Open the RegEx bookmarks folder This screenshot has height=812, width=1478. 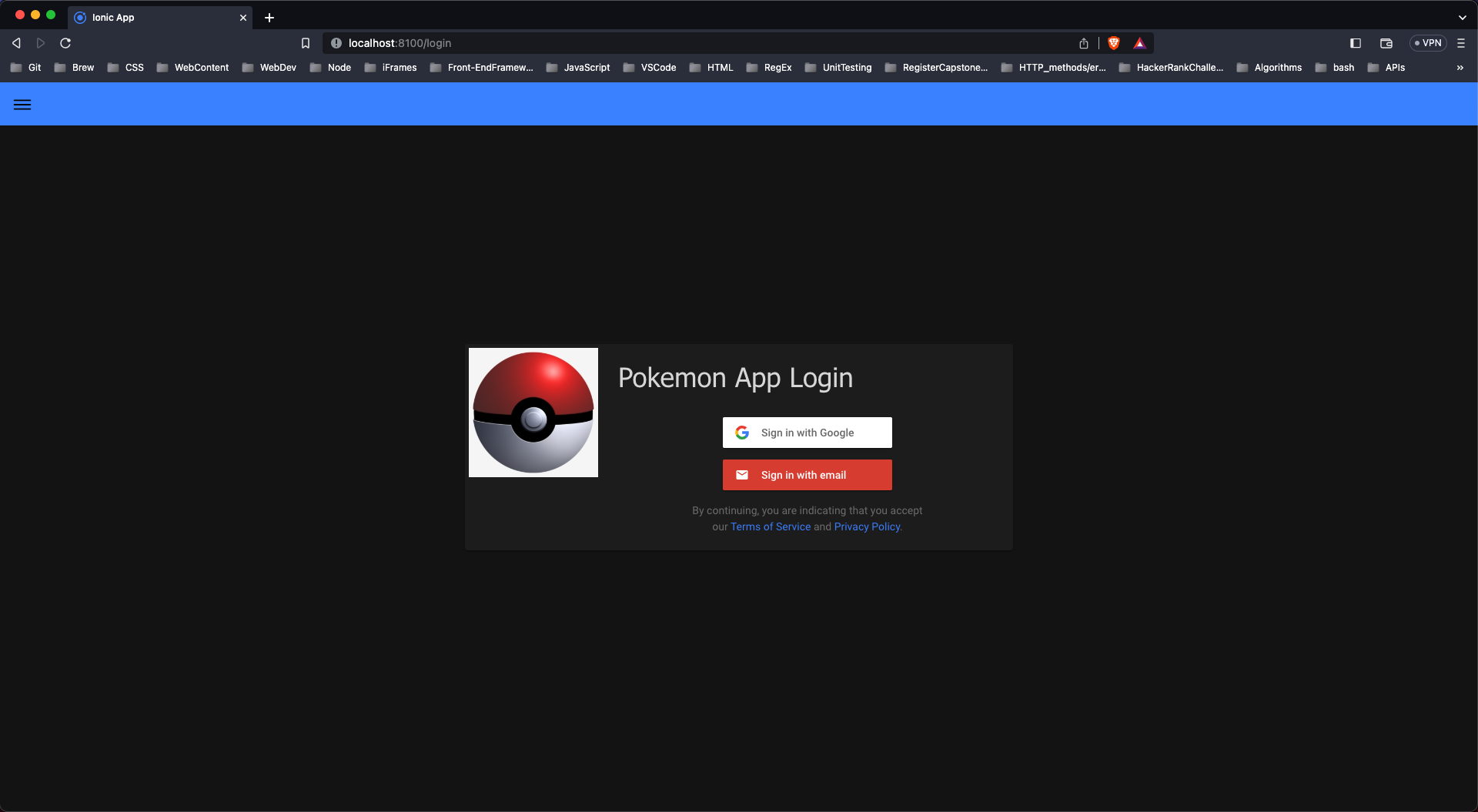click(770, 68)
